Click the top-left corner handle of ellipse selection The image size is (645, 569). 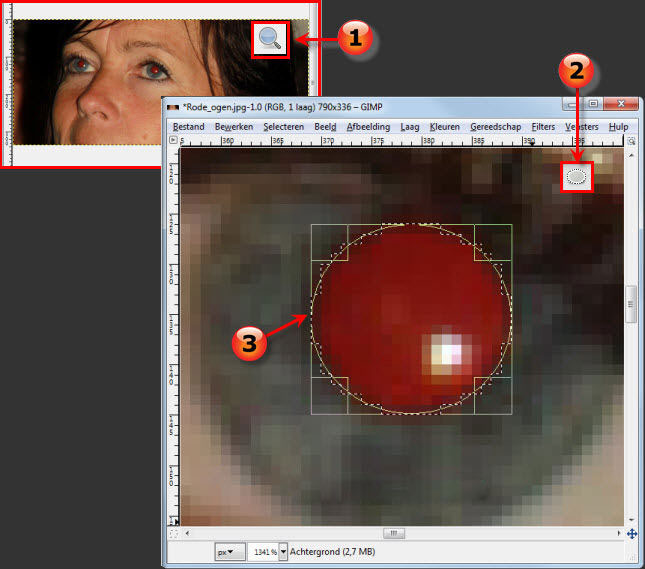tap(329, 242)
